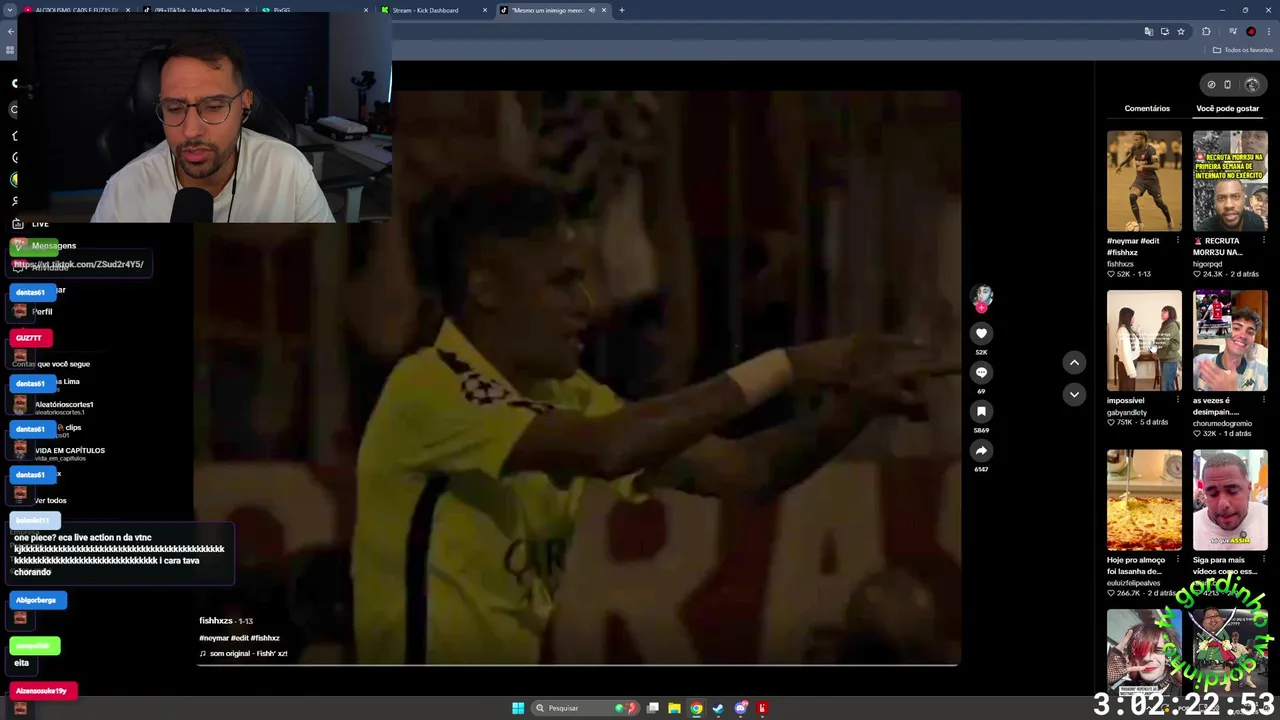Open the compass explore icon in TikTok pill
The image size is (1280, 720).
click(x=1211, y=84)
